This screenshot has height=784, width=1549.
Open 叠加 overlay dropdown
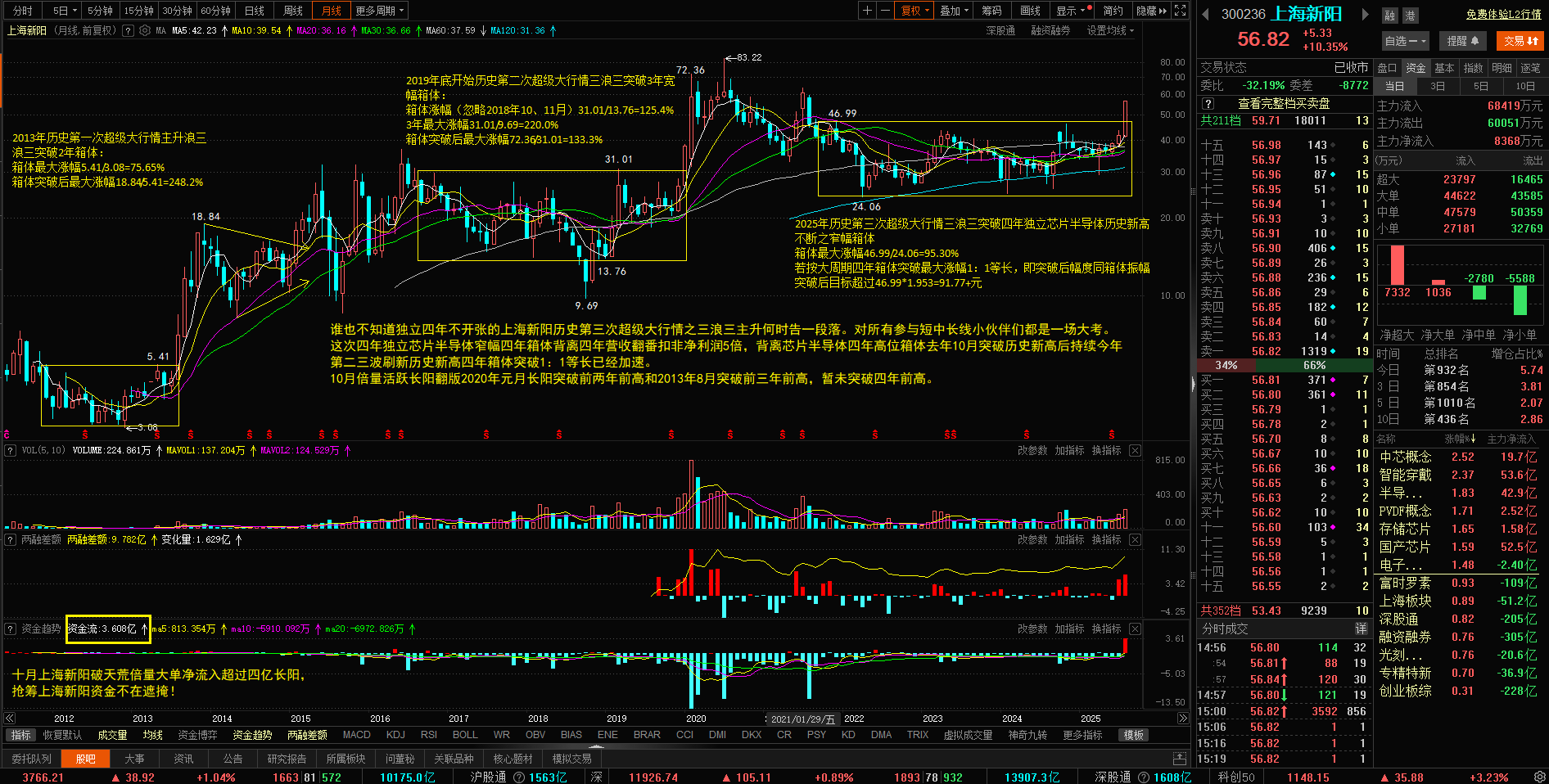954,11
